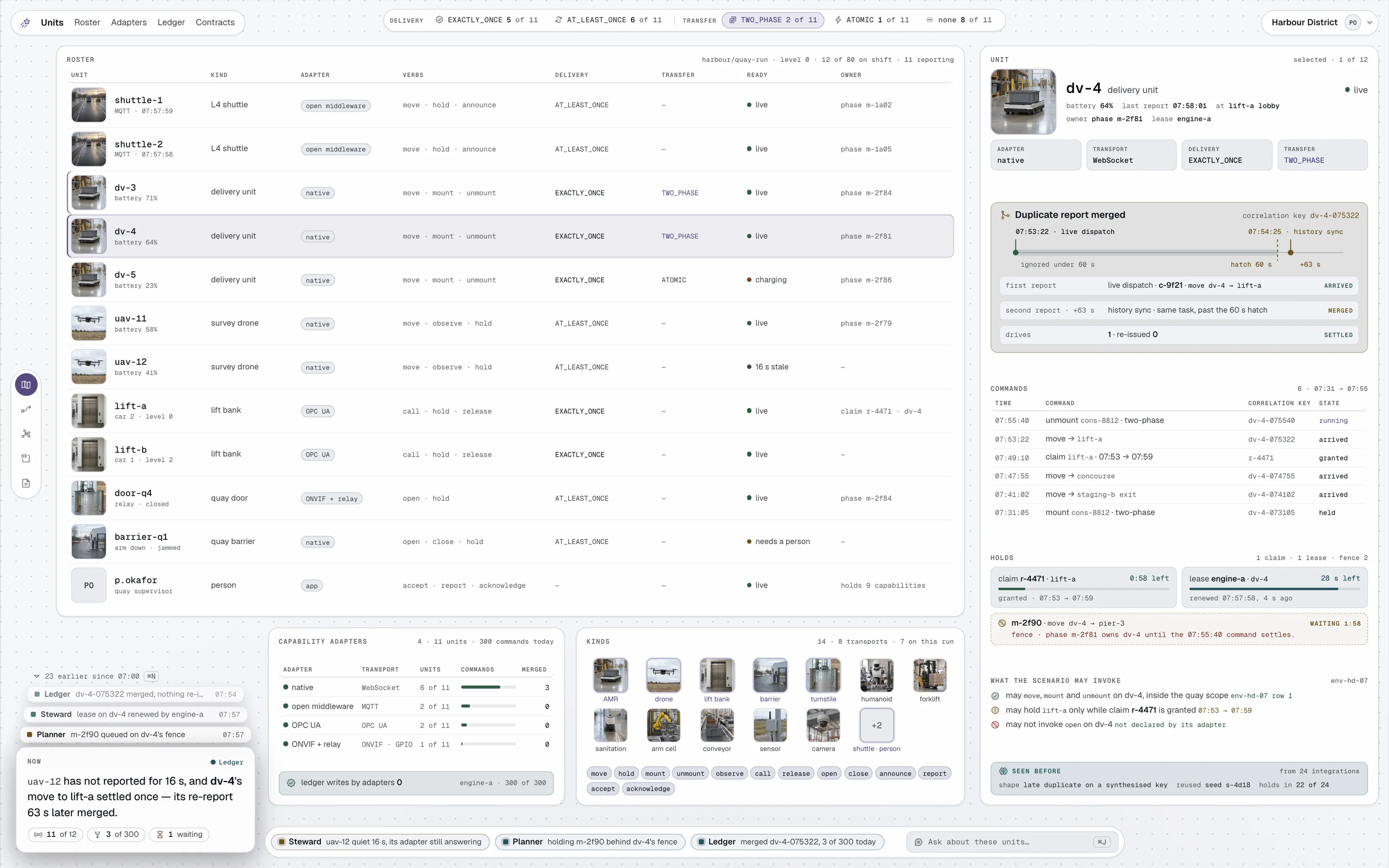1389x868 pixels.
Task: Click Ledger merged dv-4-075322 status chip
Action: 787,841
